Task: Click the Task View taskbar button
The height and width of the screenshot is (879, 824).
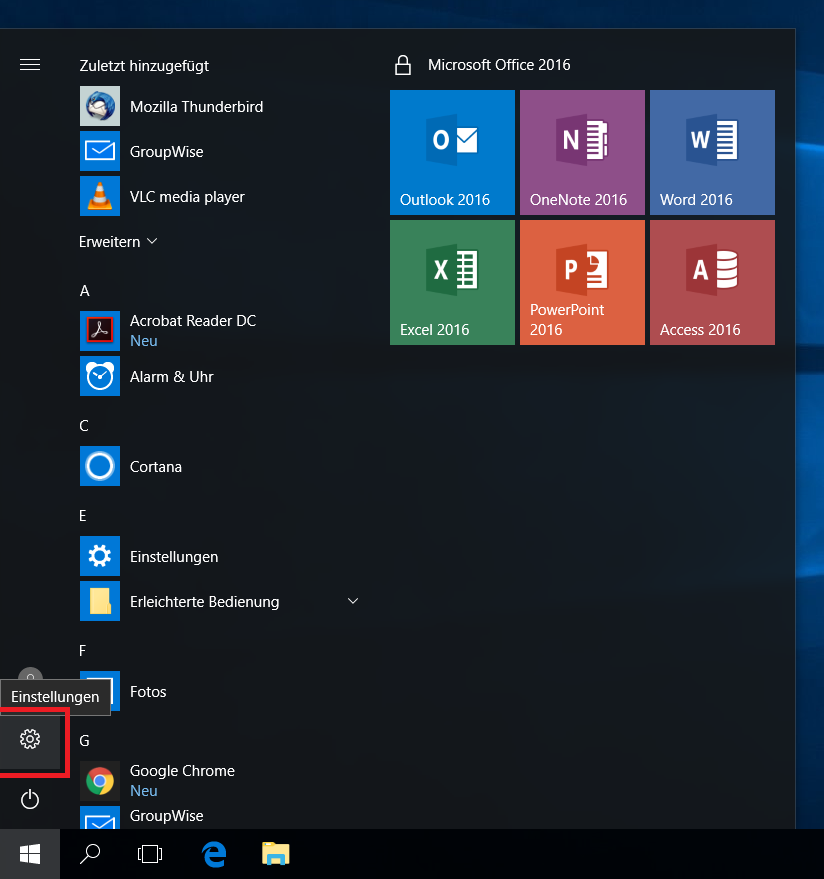Action: tap(150, 854)
